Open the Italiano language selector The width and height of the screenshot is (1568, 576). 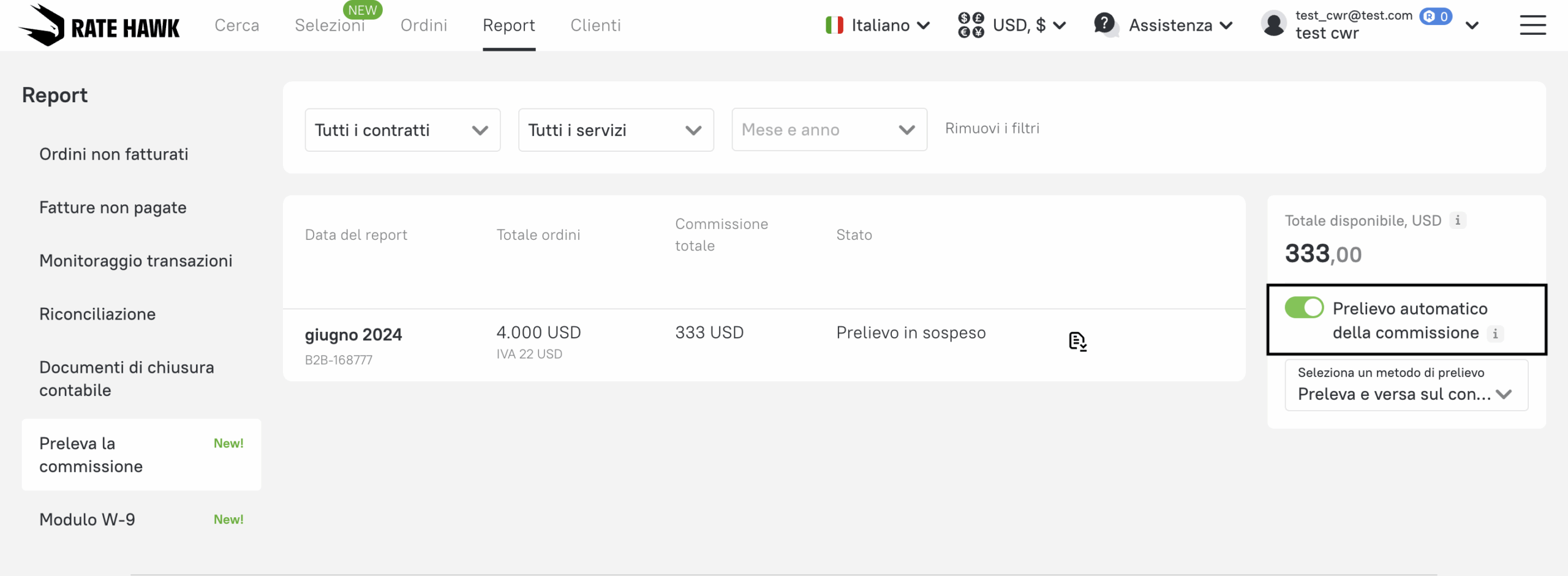878,25
